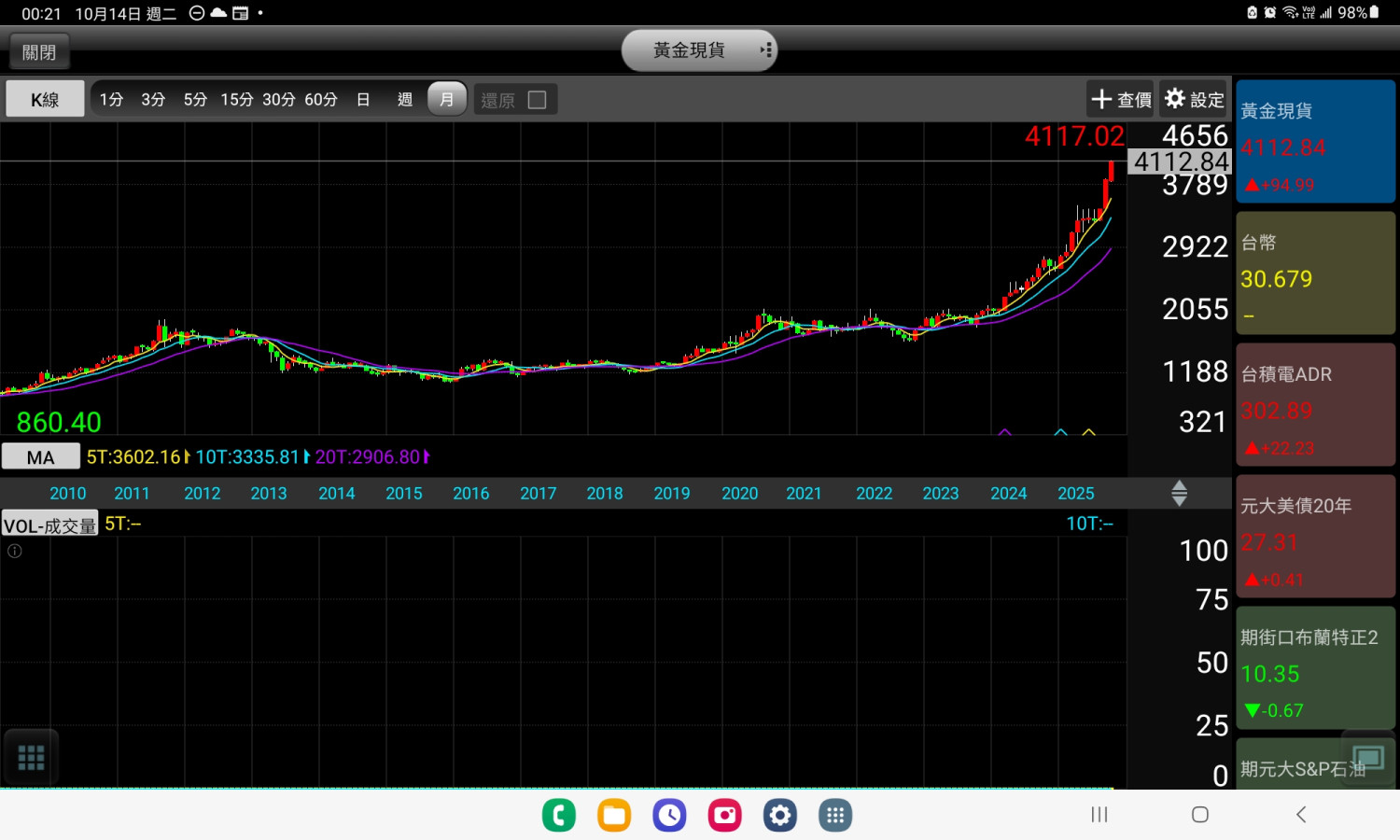Screen dimensions: 1400x840
Task: Open the grid menu icon at bottom-left
Action: point(31,758)
